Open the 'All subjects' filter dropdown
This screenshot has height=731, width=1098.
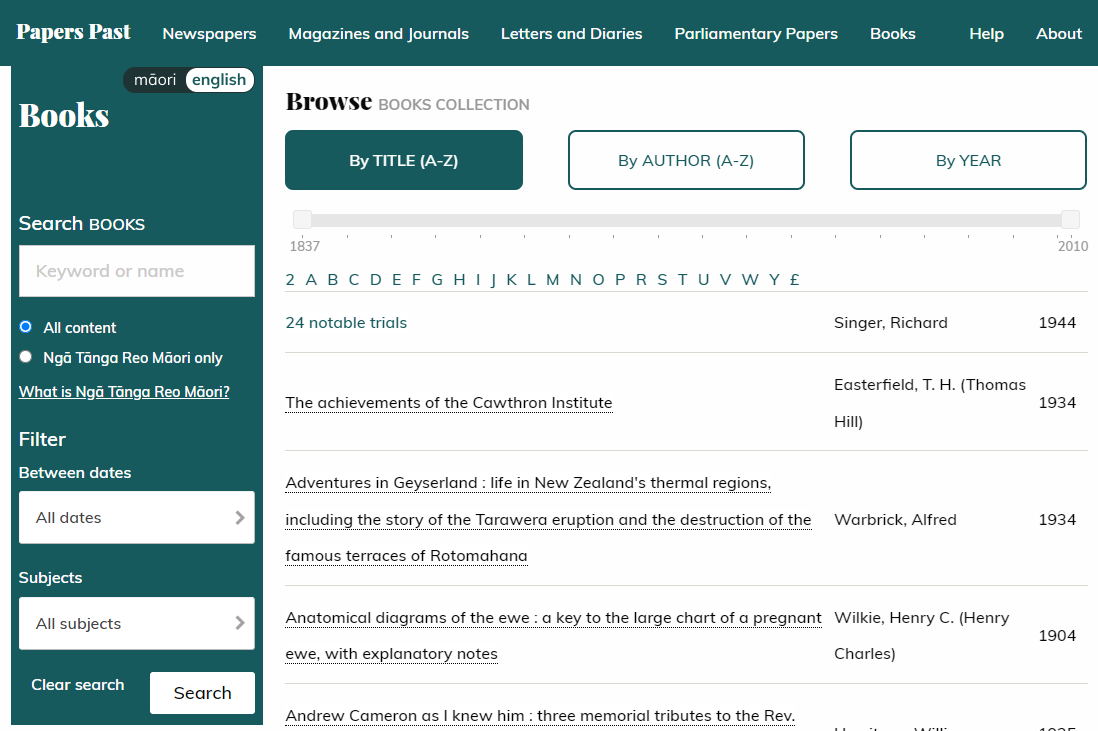[136, 623]
